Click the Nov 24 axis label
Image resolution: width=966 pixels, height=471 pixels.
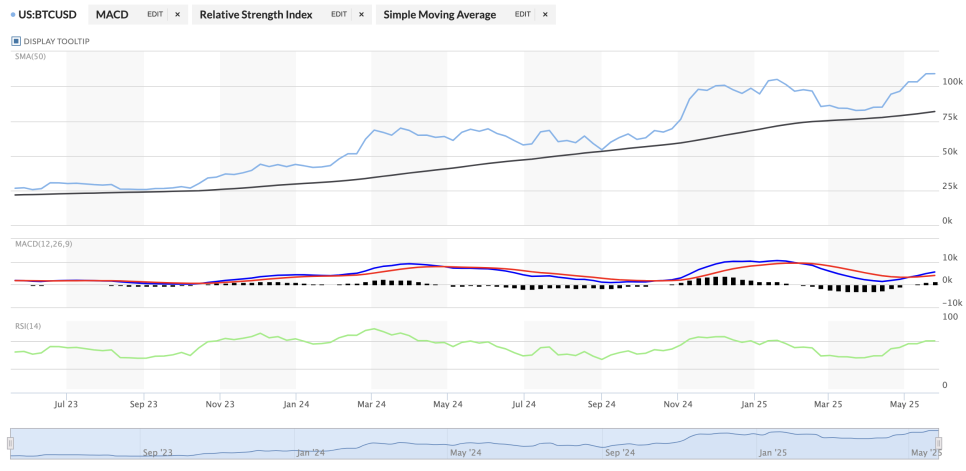tap(678, 405)
